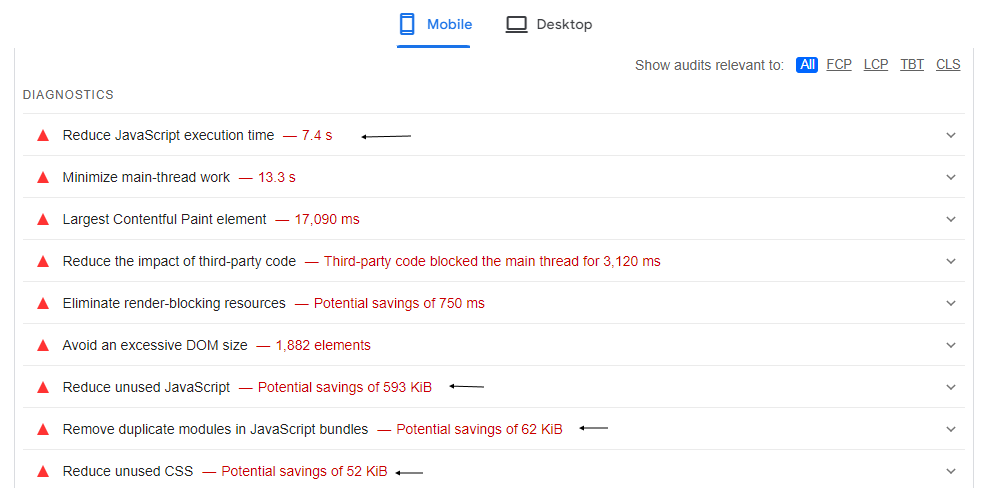Filter audits by FCP
The image size is (986, 488).
tap(839, 65)
